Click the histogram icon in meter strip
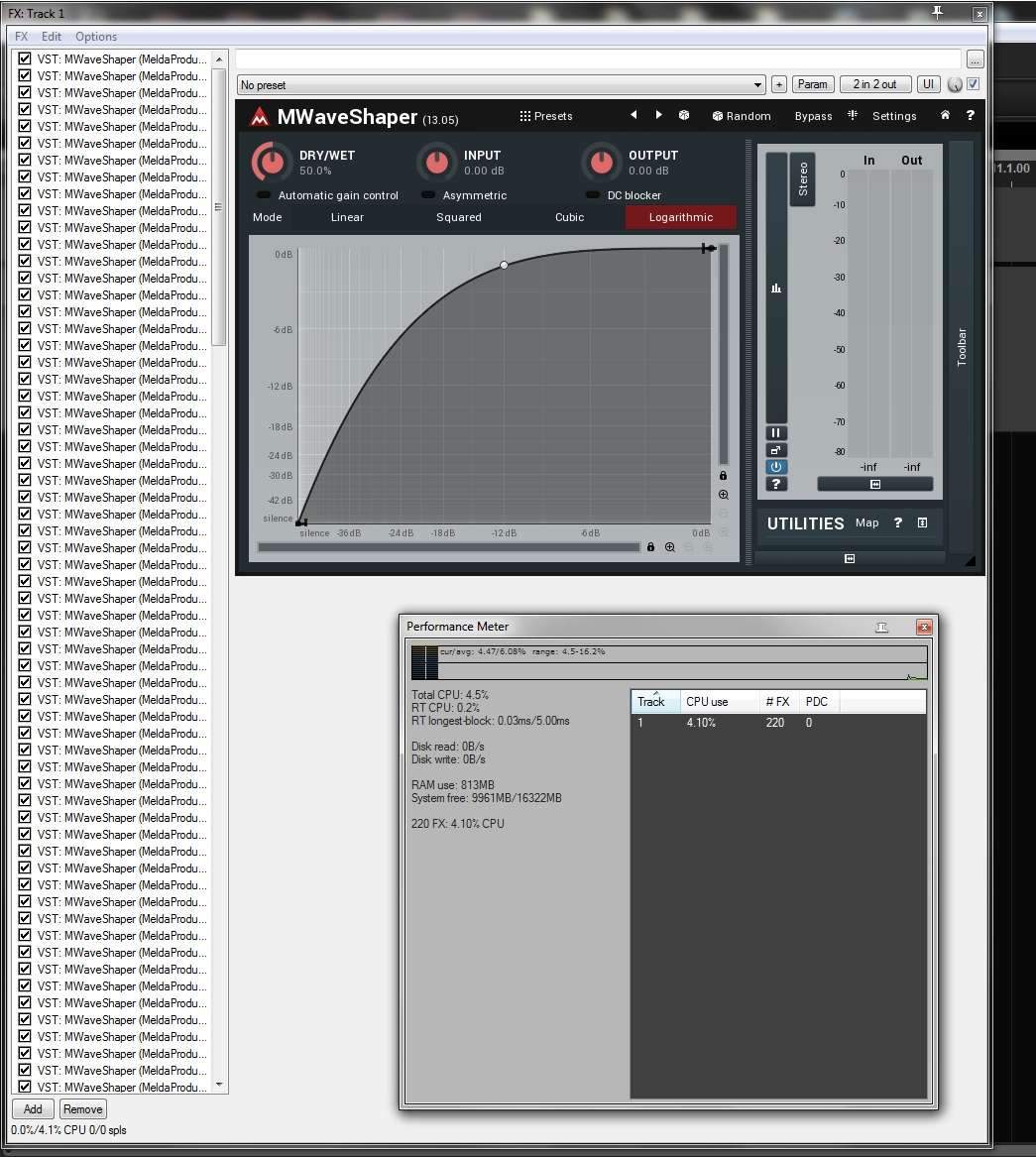The image size is (1036, 1157). coord(776,288)
